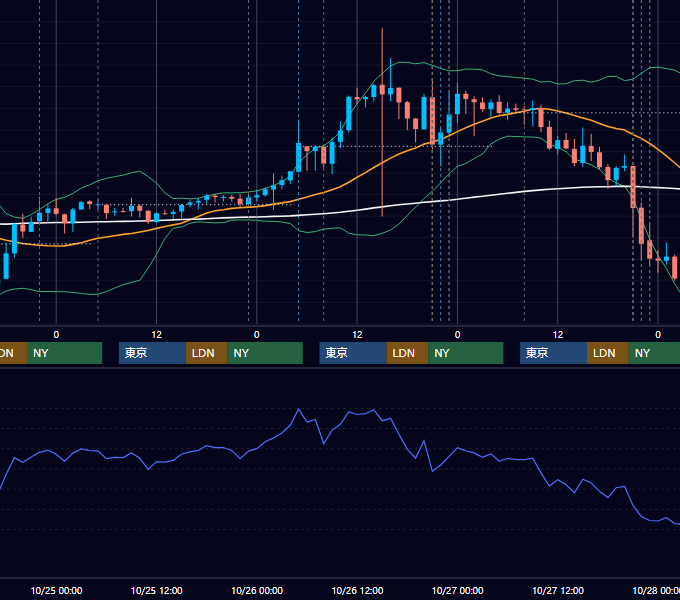
Task: Click the 10/25 00:00 date label
Action: [x=56, y=590]
